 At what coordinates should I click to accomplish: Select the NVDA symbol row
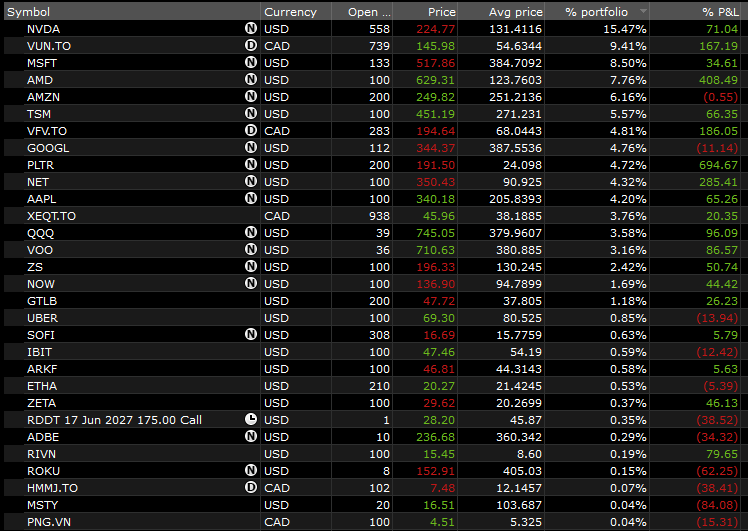(43, 29)
